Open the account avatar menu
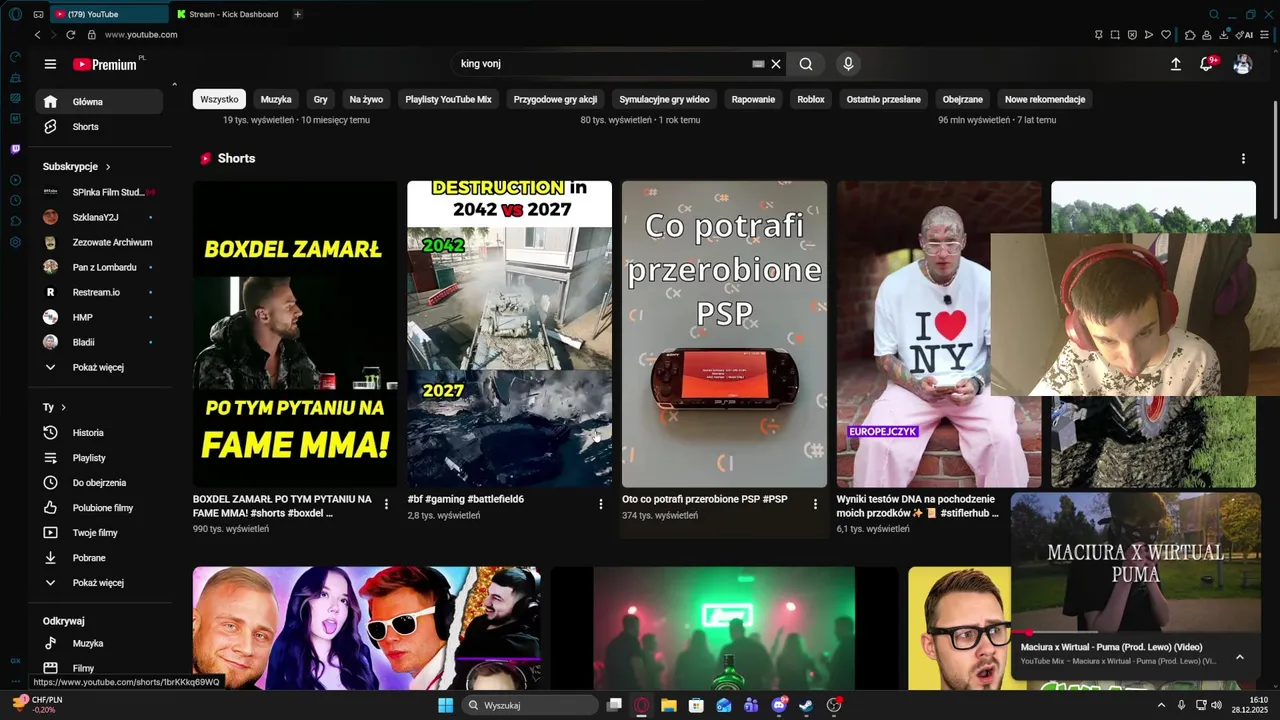Screen dimensions: 1280x720 (1243, 64)
